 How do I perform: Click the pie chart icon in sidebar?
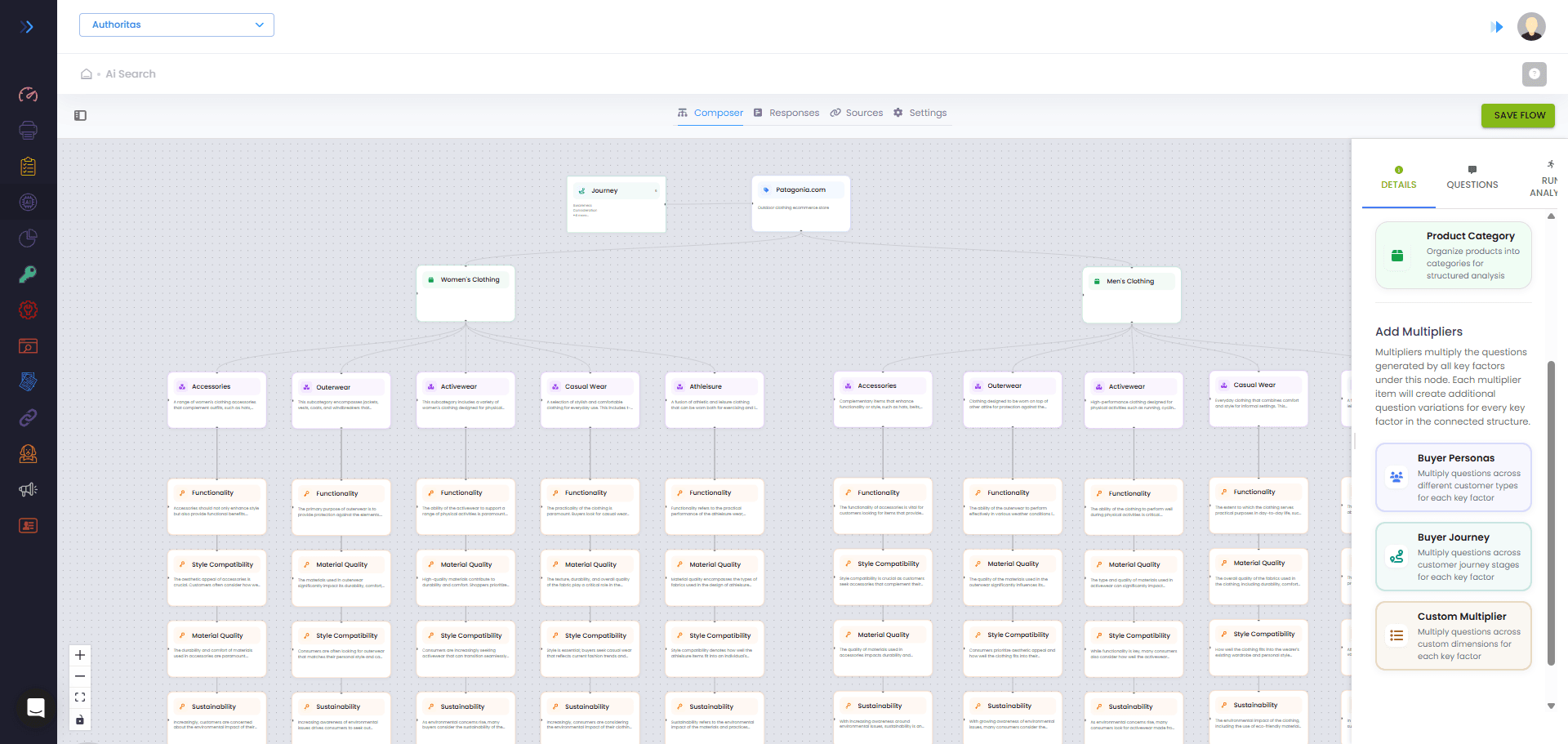28,238
